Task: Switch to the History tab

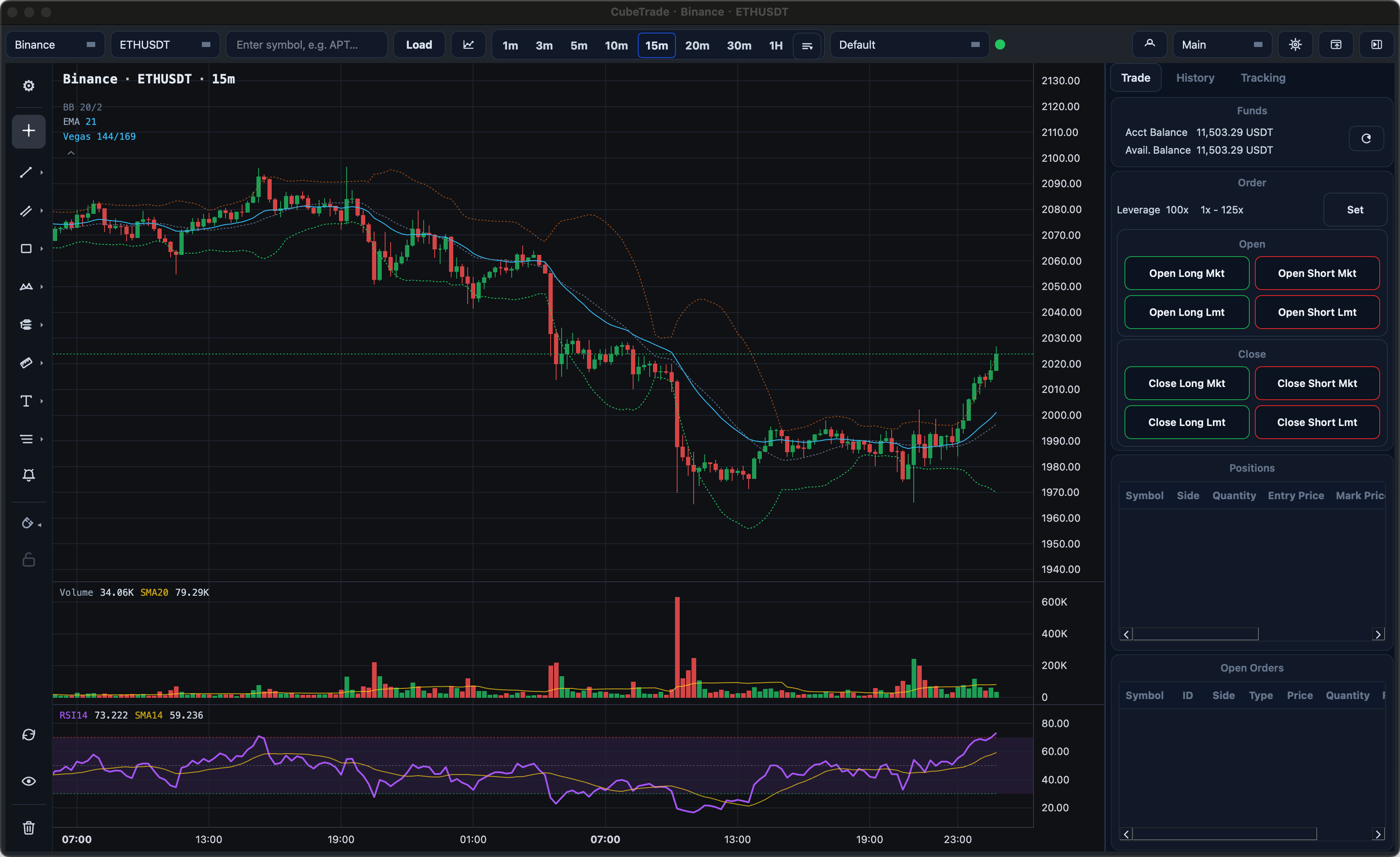Action: click(x=1195, y=78)
